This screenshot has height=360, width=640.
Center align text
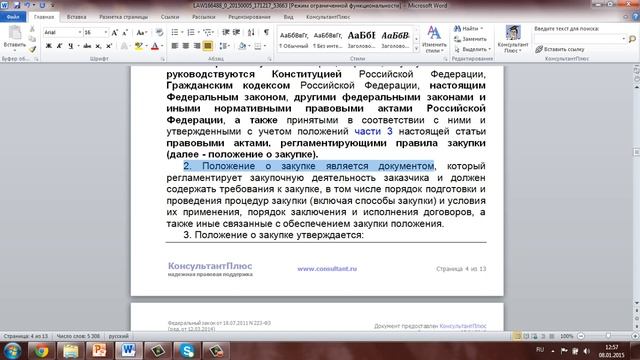tap(186, 46)
